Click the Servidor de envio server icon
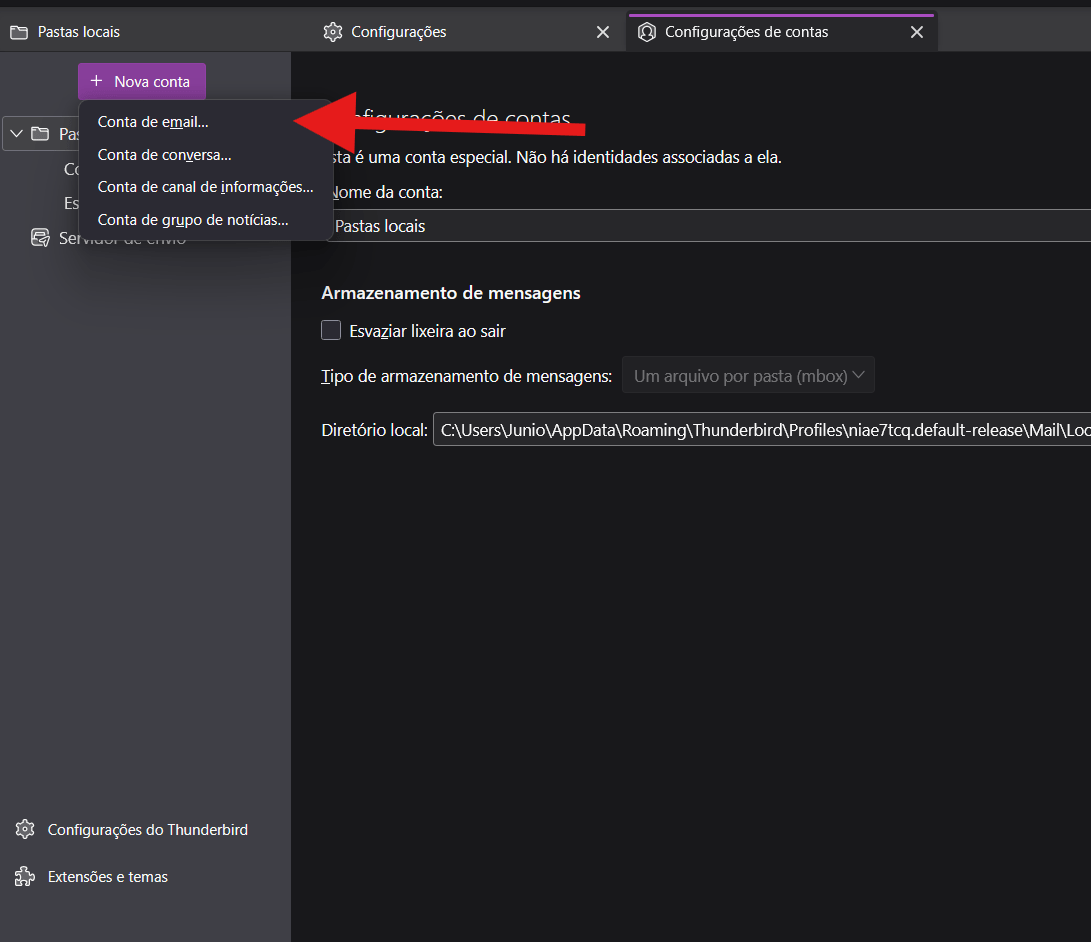 pyautogui.click(x=40, y=238)
